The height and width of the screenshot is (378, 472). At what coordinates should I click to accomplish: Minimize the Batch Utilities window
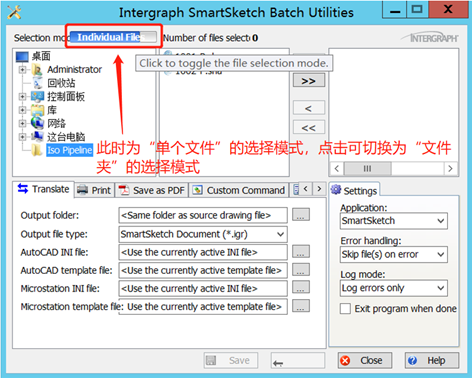coord(395,10)
